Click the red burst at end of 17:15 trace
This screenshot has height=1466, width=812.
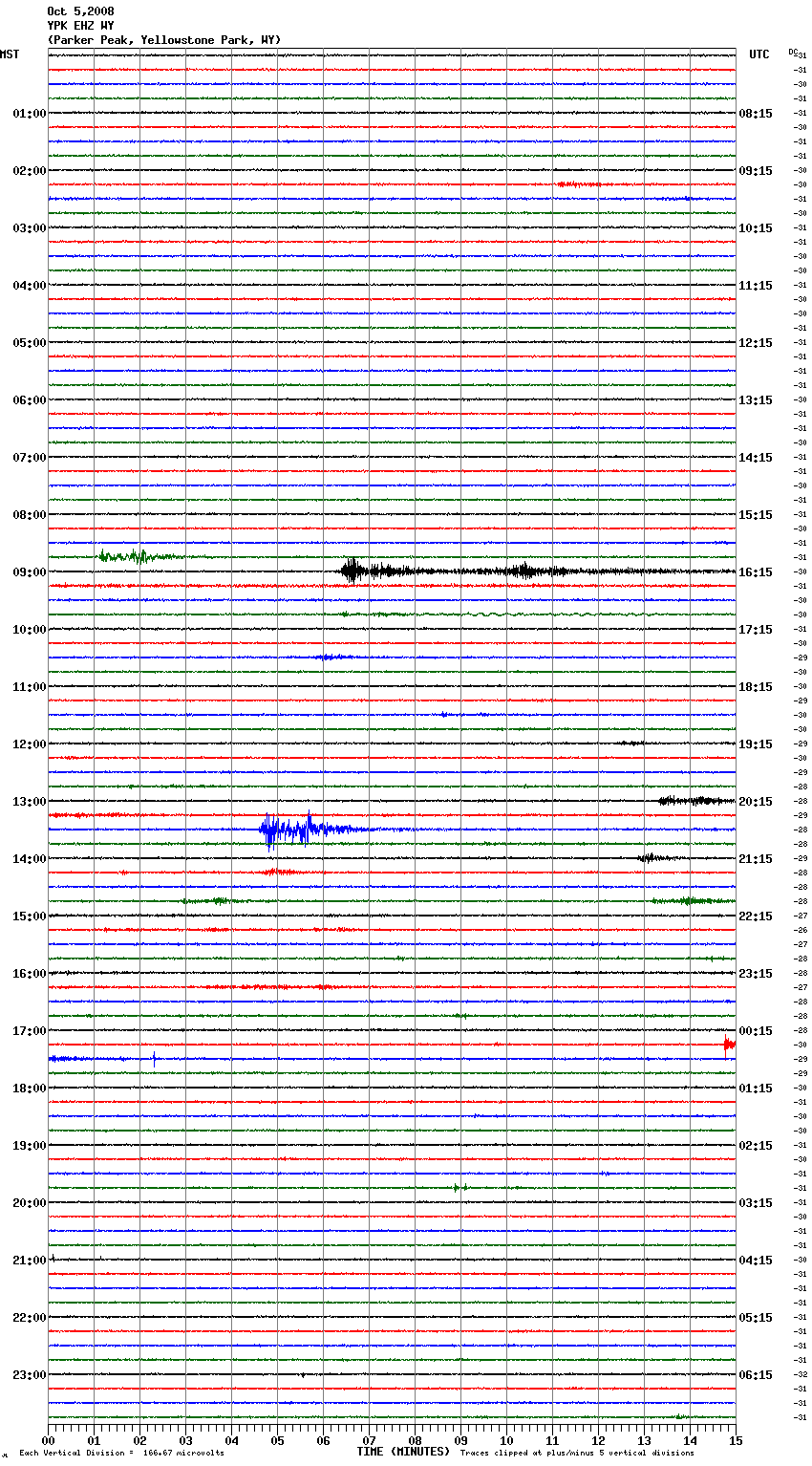[729, 1045]
